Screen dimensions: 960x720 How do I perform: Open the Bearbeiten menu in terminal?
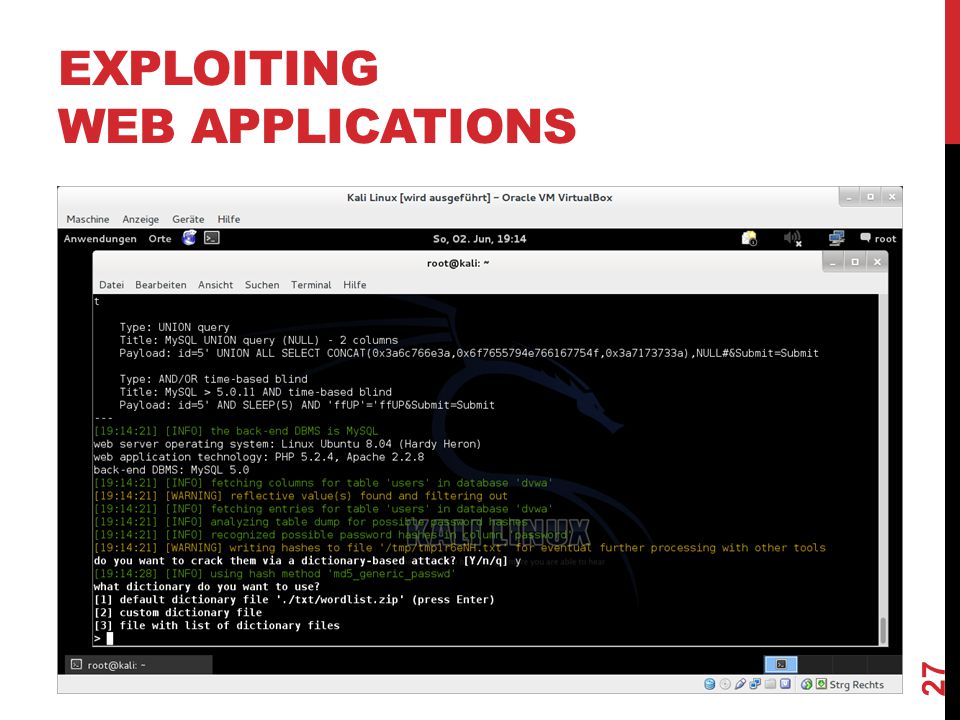(x=160, y=285)
